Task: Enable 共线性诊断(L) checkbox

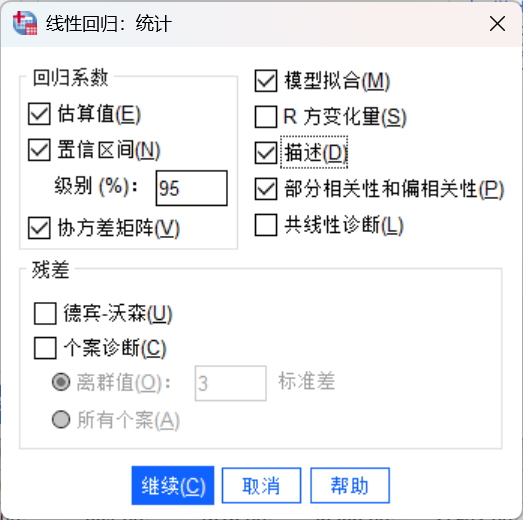Action: tap(266, 225)
